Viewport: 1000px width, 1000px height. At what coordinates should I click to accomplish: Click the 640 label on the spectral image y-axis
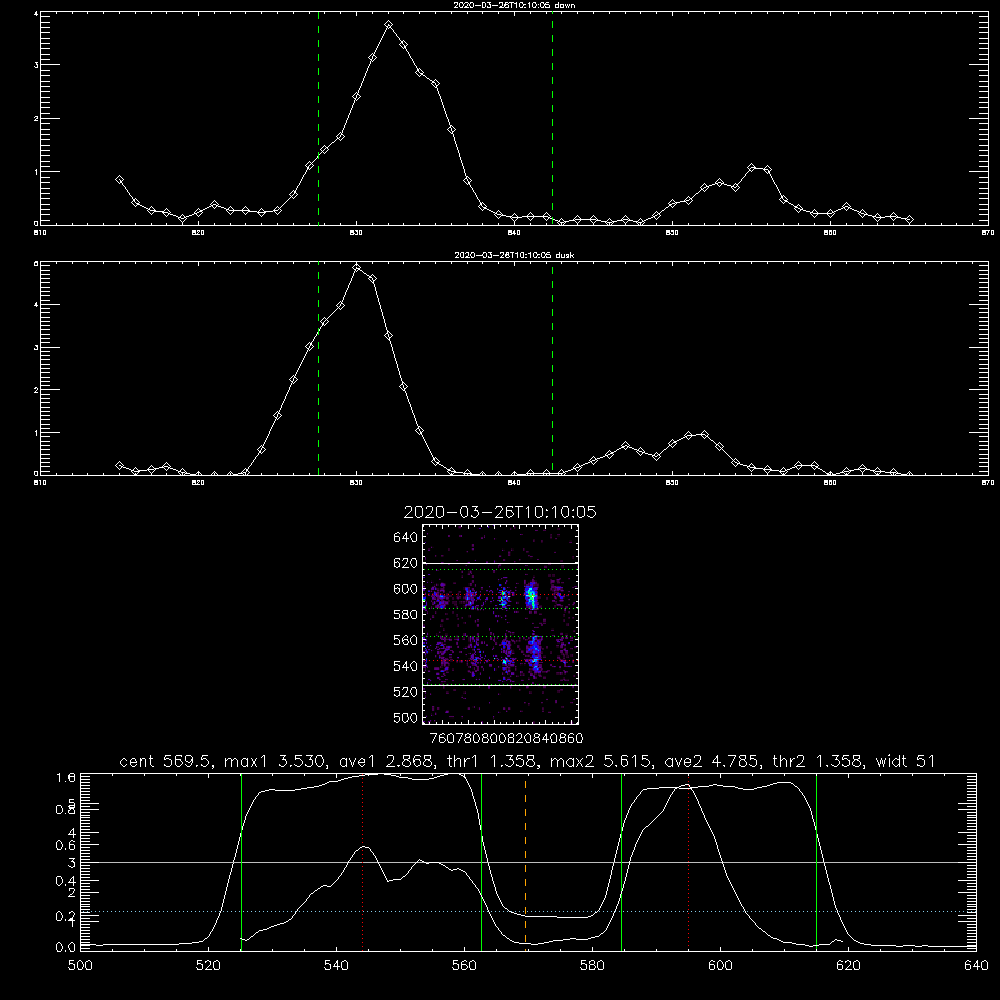405,538
